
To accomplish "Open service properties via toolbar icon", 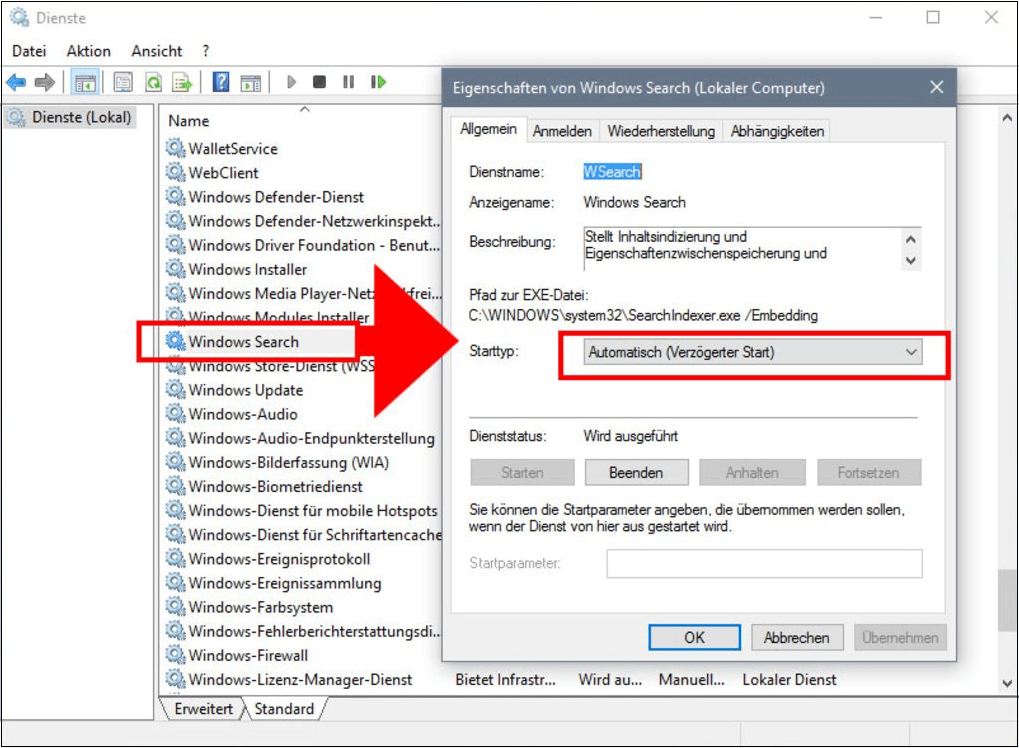I will tap(121, 82).
